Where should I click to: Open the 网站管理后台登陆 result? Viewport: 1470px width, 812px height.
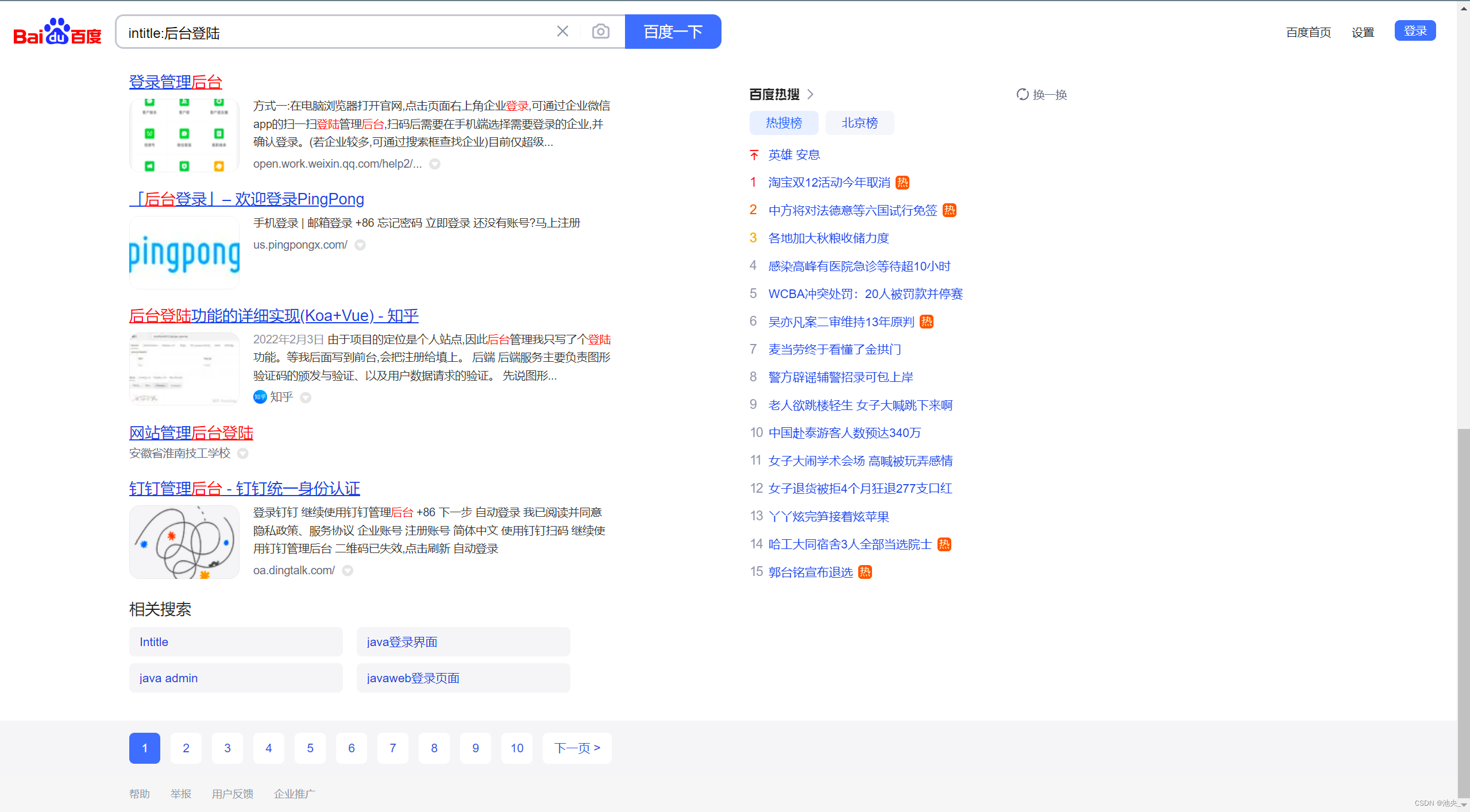191,432
